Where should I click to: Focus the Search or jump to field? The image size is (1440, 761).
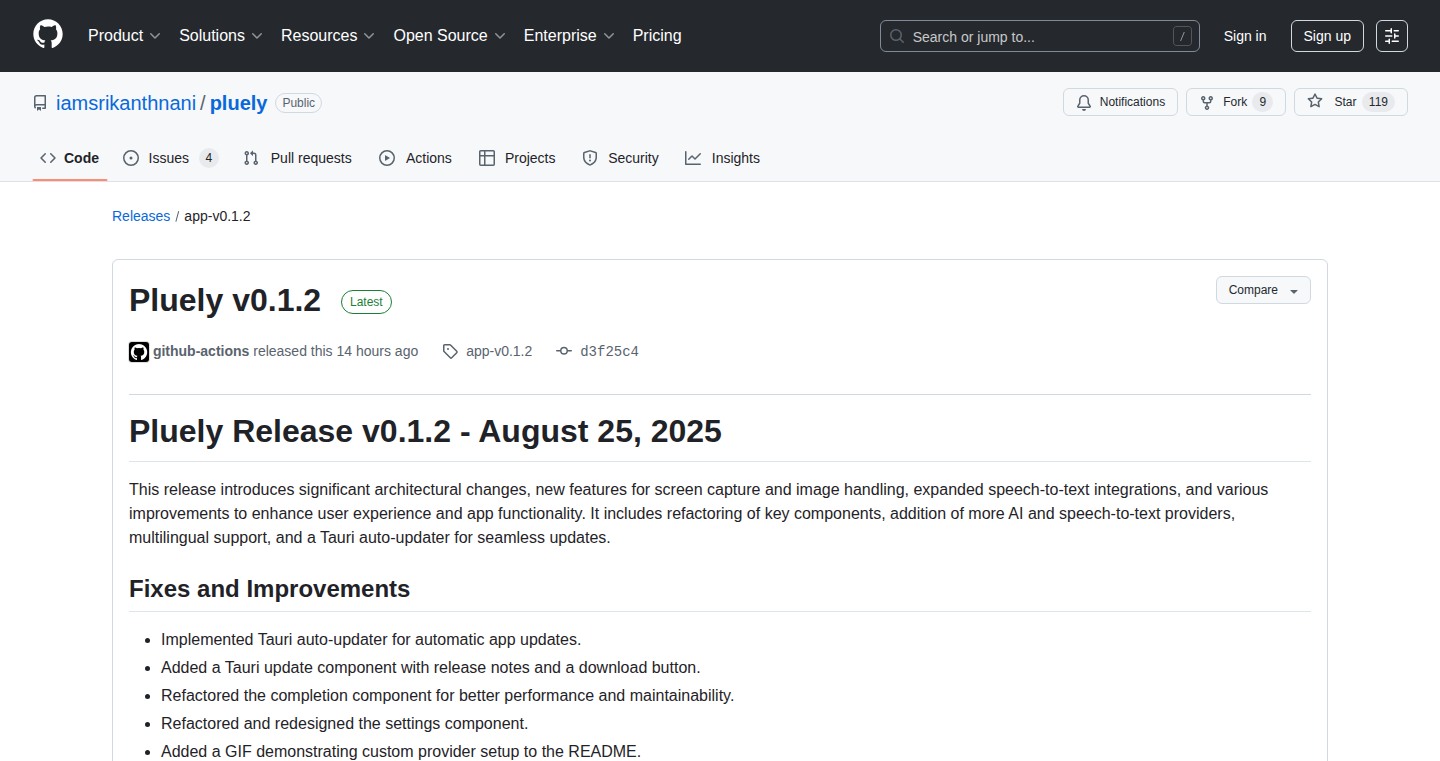[1040, 36]
